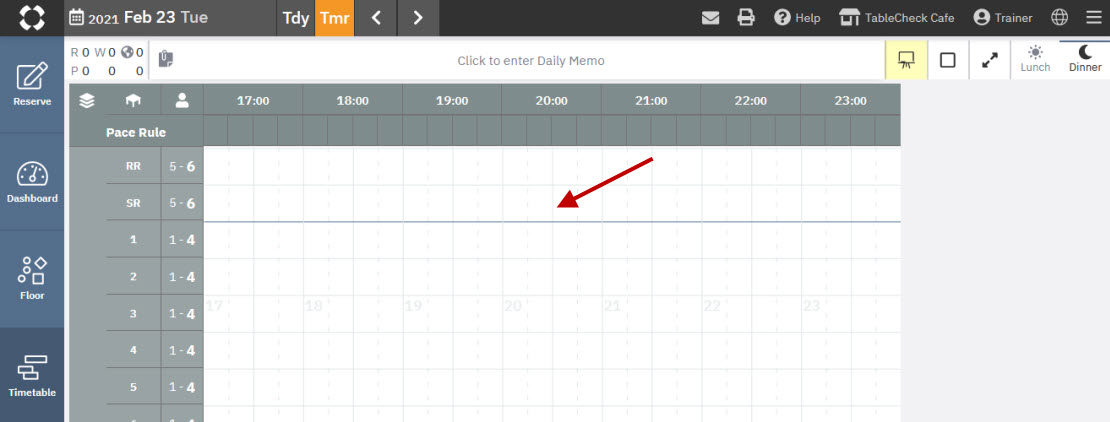Screen dimensions: 1110x422
Task: Select the SR table row label
Action: click(133, 203)
